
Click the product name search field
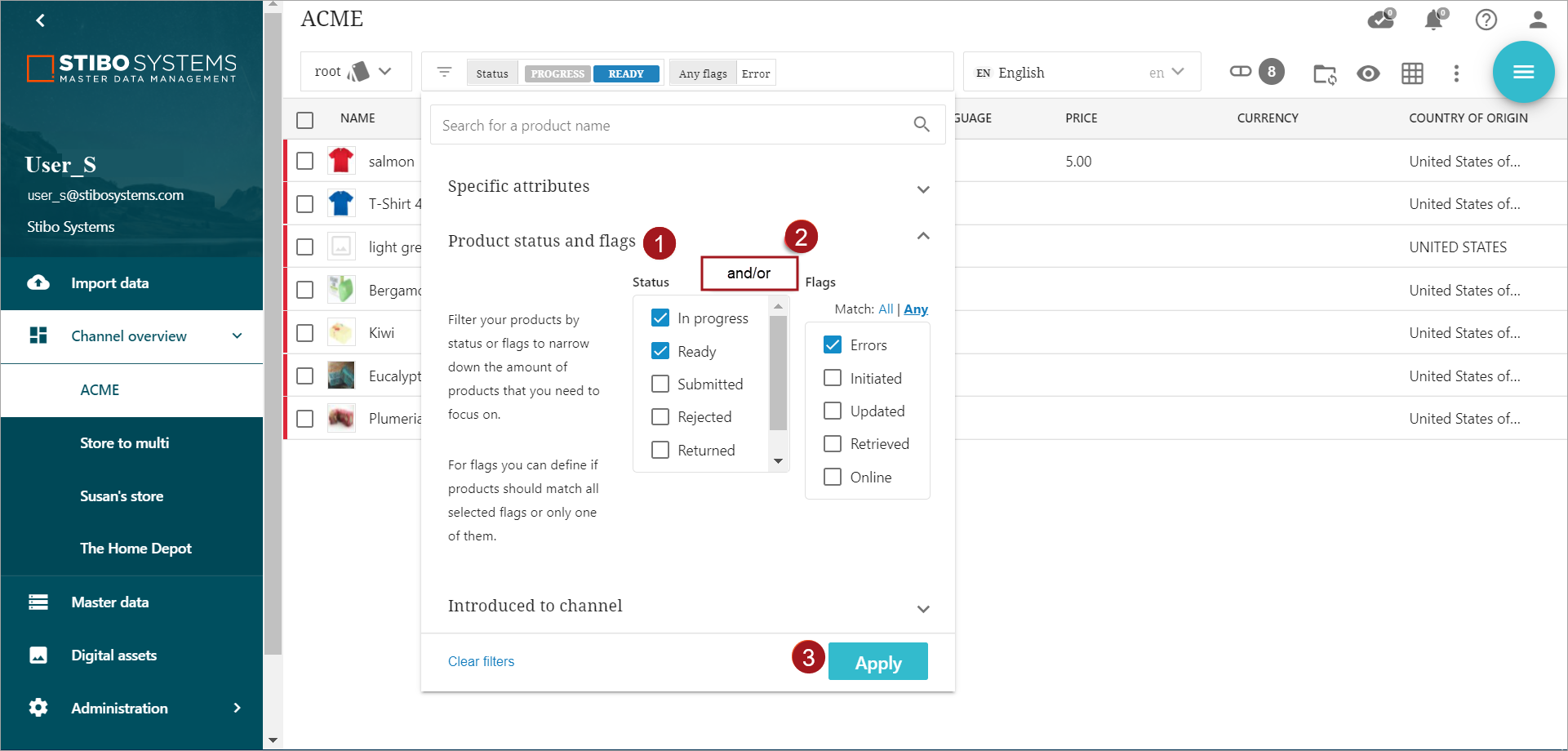(x=673, y=126)
